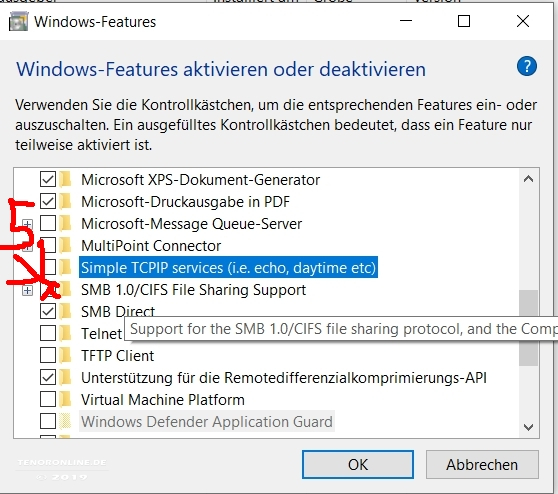Click folder icon beside Telnet Client

65,333
